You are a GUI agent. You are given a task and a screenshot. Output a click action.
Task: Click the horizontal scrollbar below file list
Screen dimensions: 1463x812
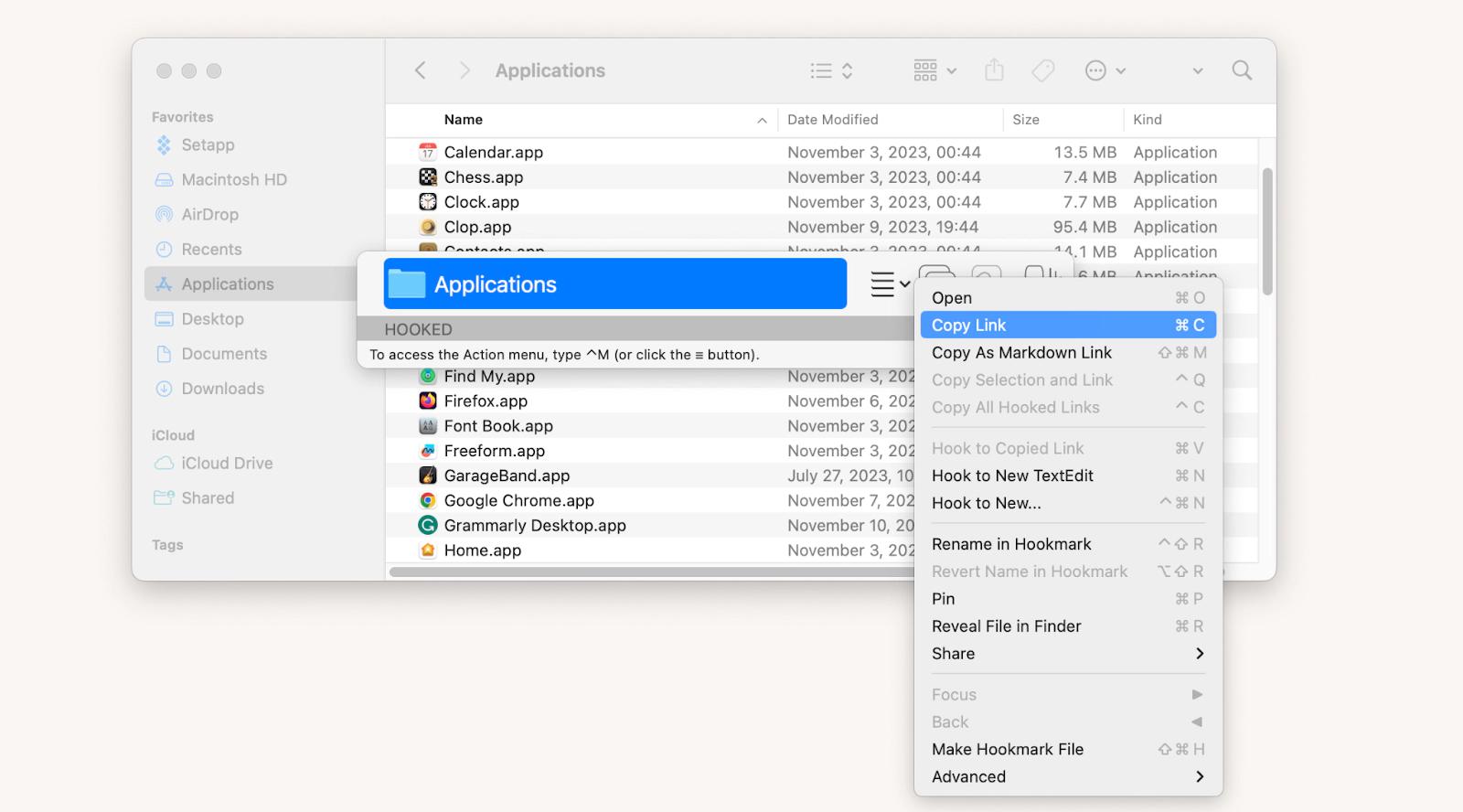[x=651, y=572]
